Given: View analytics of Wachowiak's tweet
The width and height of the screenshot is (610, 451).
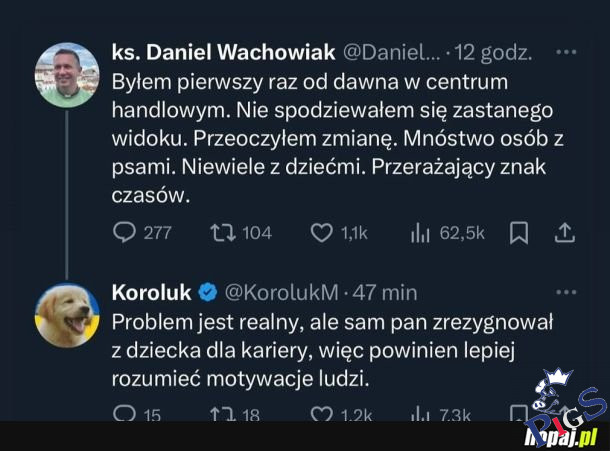Looking at the screenshot, I should (420, 233).
